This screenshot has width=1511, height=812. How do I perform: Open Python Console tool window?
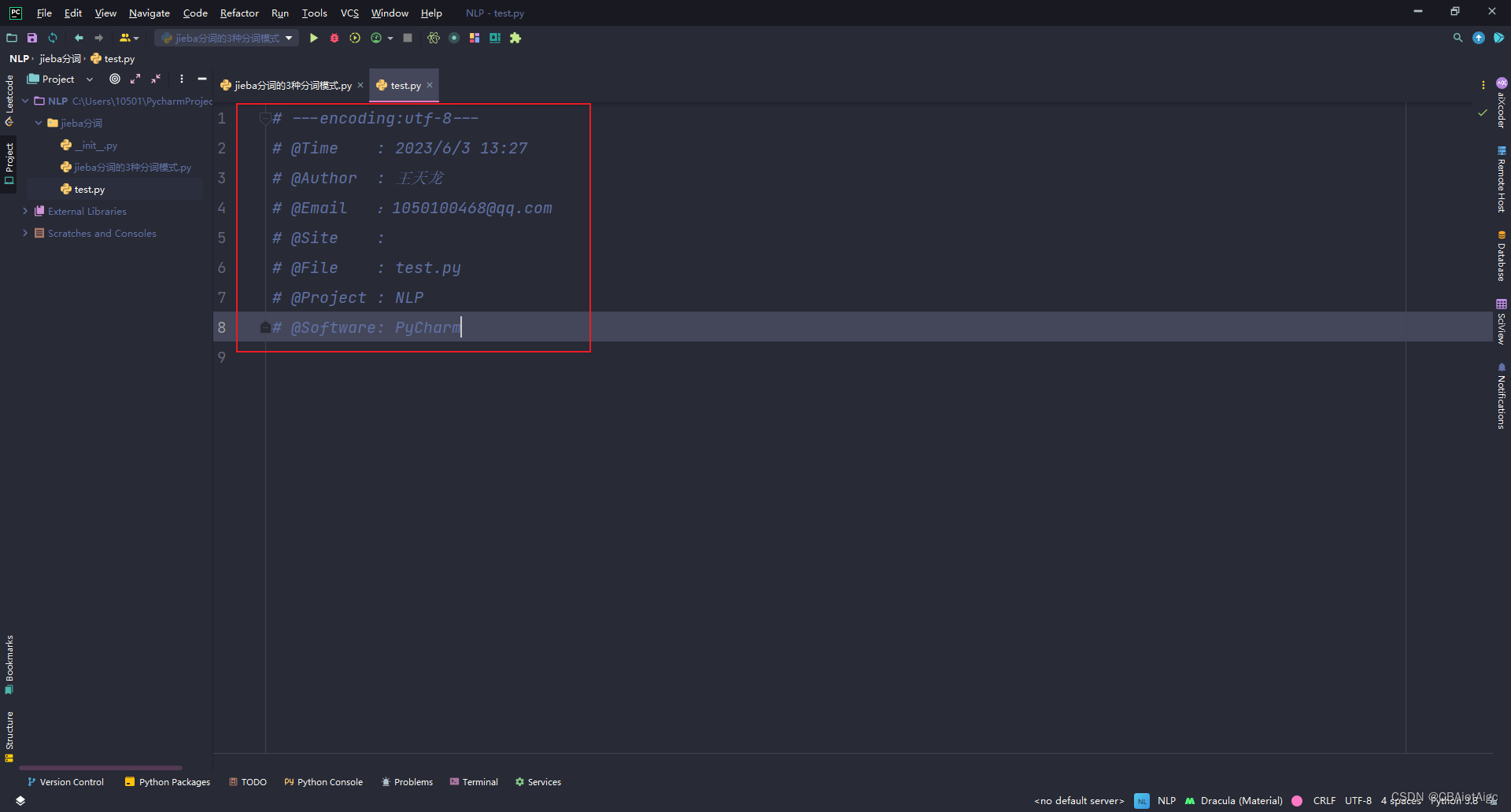point(323,781)
